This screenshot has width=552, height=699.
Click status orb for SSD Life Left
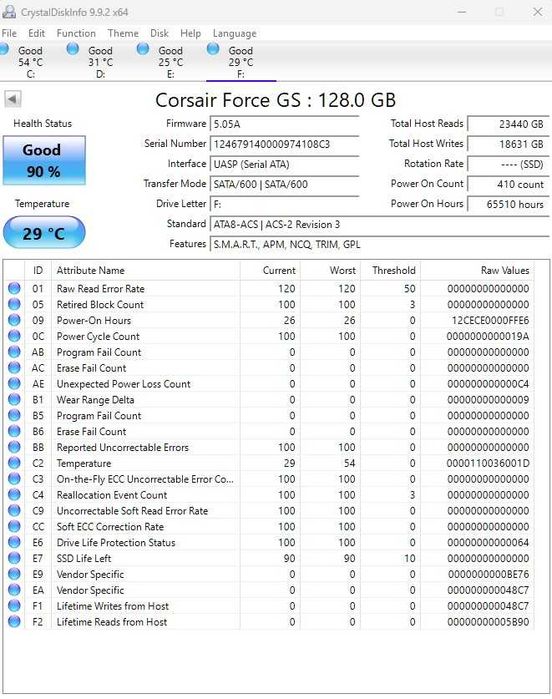(x=14, y=558)
